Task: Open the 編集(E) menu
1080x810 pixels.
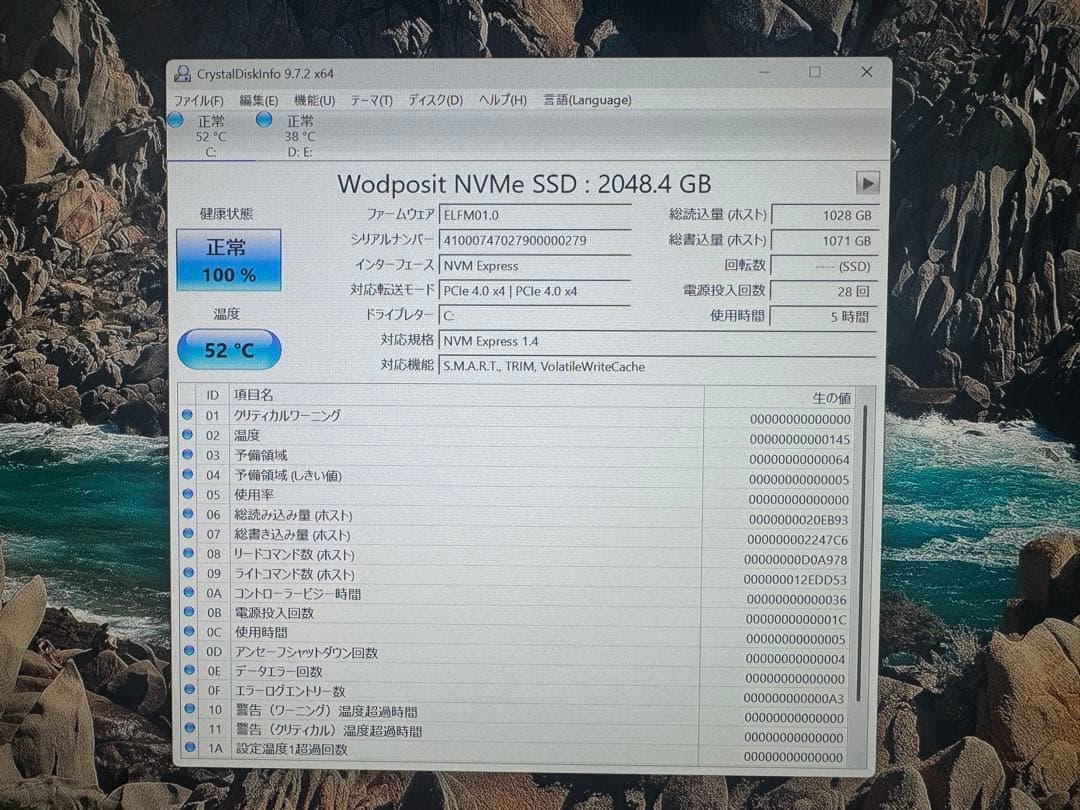Action: click(258, 100)
